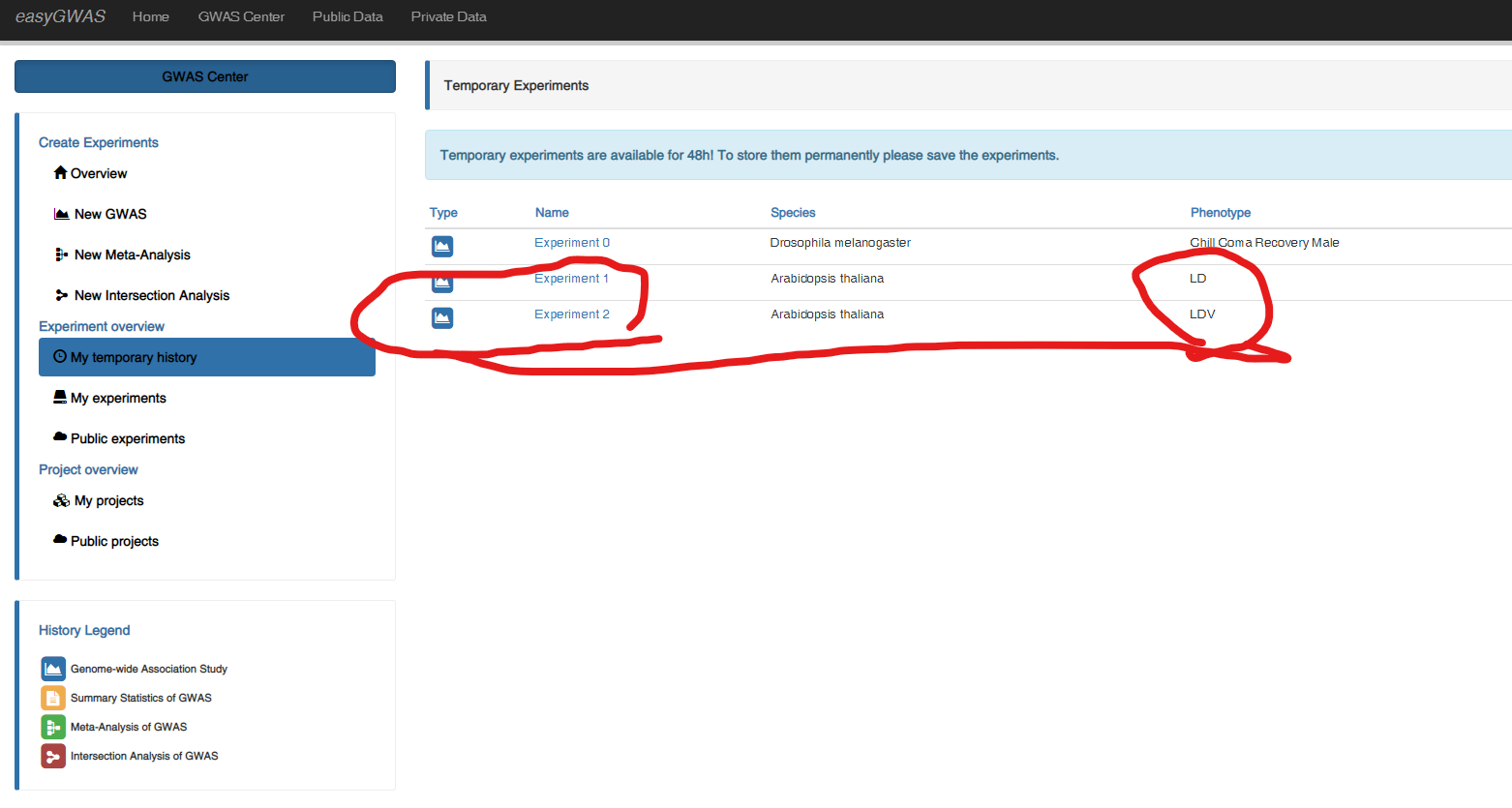Image resolution: width=1512 pixels, height=808 pixels.
Task: Open the Experiment 2 link
Action: click(x=572, y=314)
